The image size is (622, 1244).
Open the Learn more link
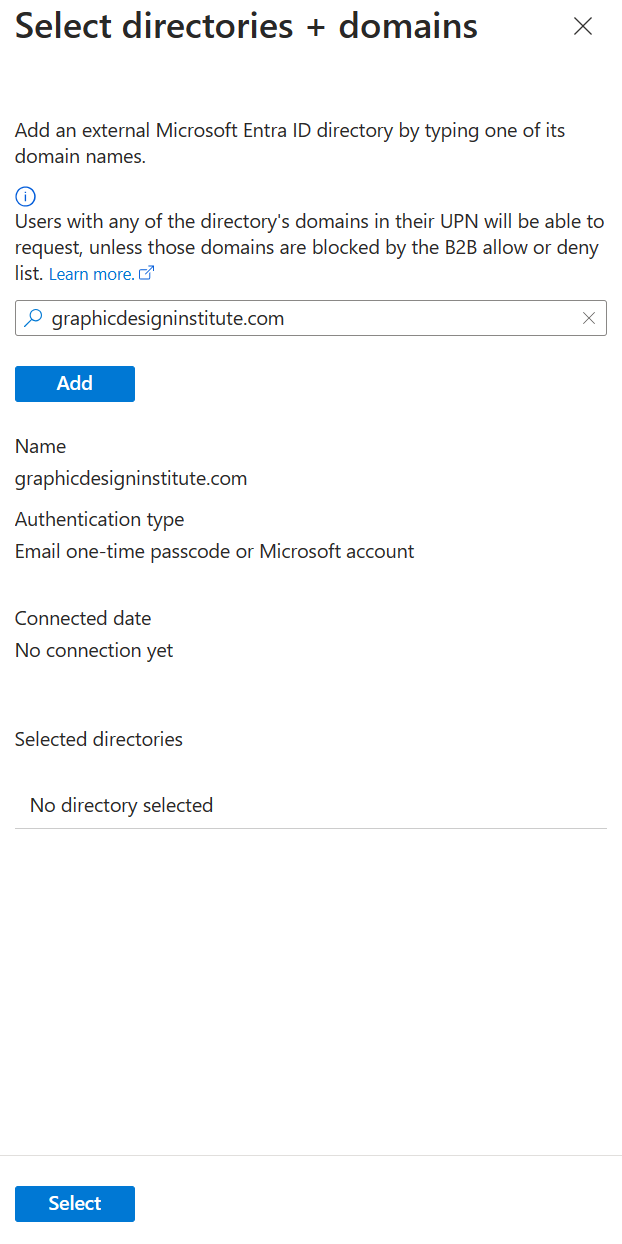pyautogui.click(x=90, y=274)
